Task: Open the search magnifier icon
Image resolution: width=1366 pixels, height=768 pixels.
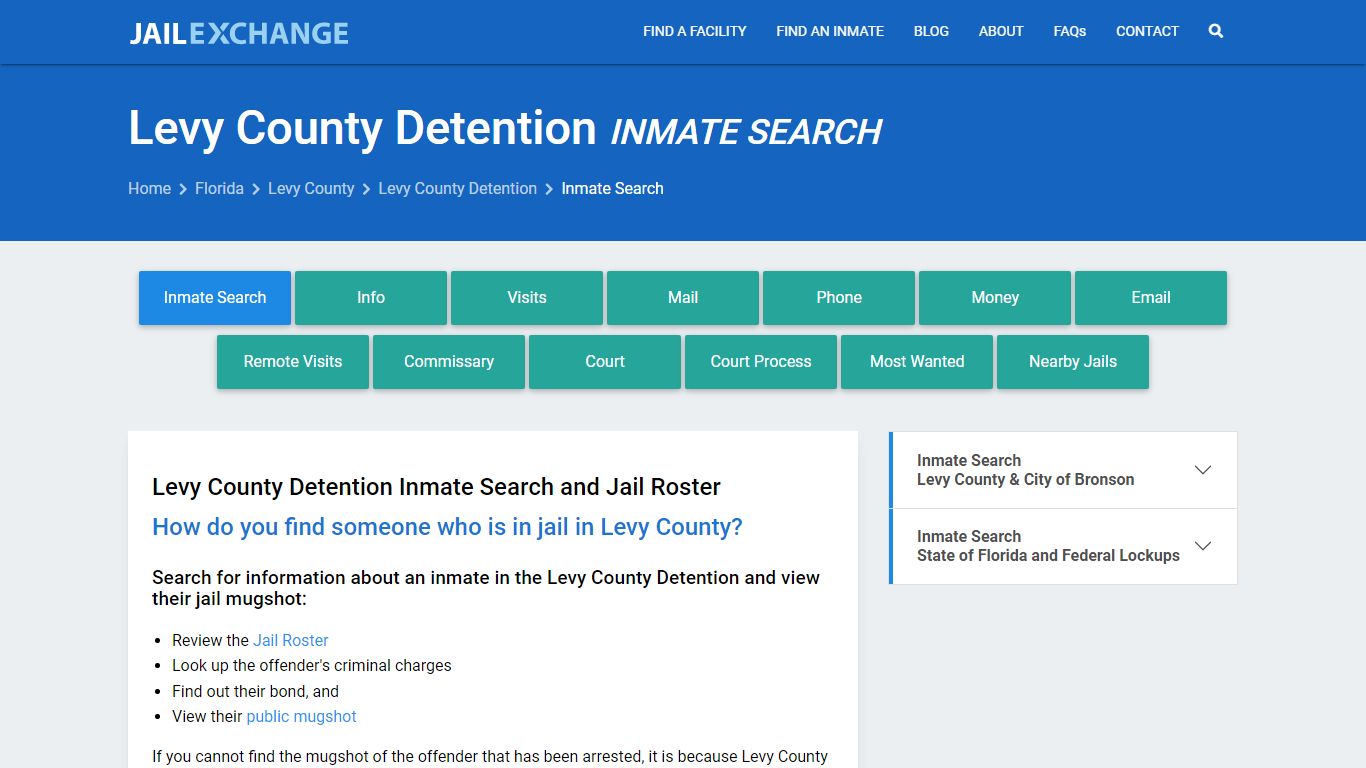Action: click(1215, 31)
